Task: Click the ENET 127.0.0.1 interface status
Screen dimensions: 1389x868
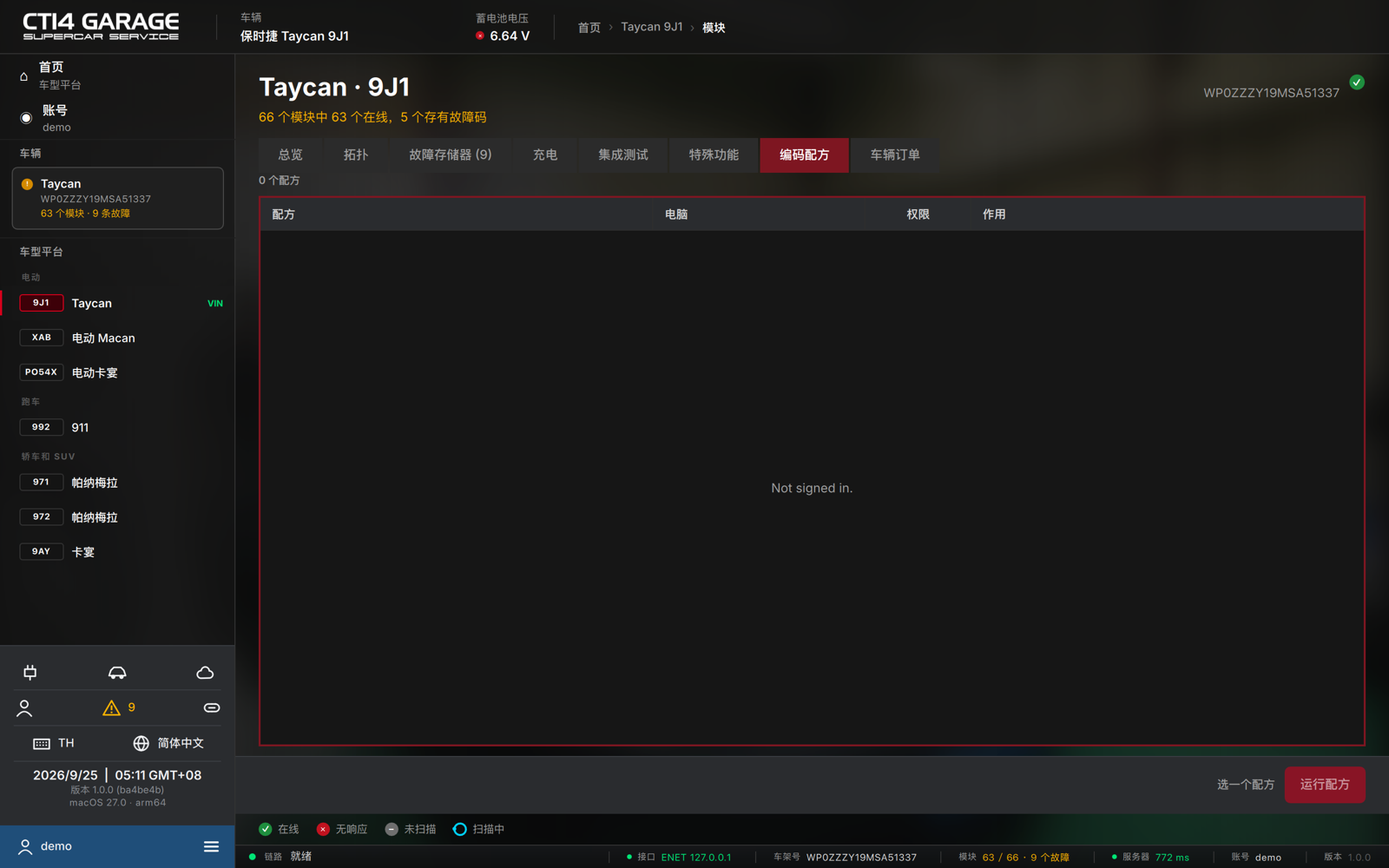Action: coord(696,858)
